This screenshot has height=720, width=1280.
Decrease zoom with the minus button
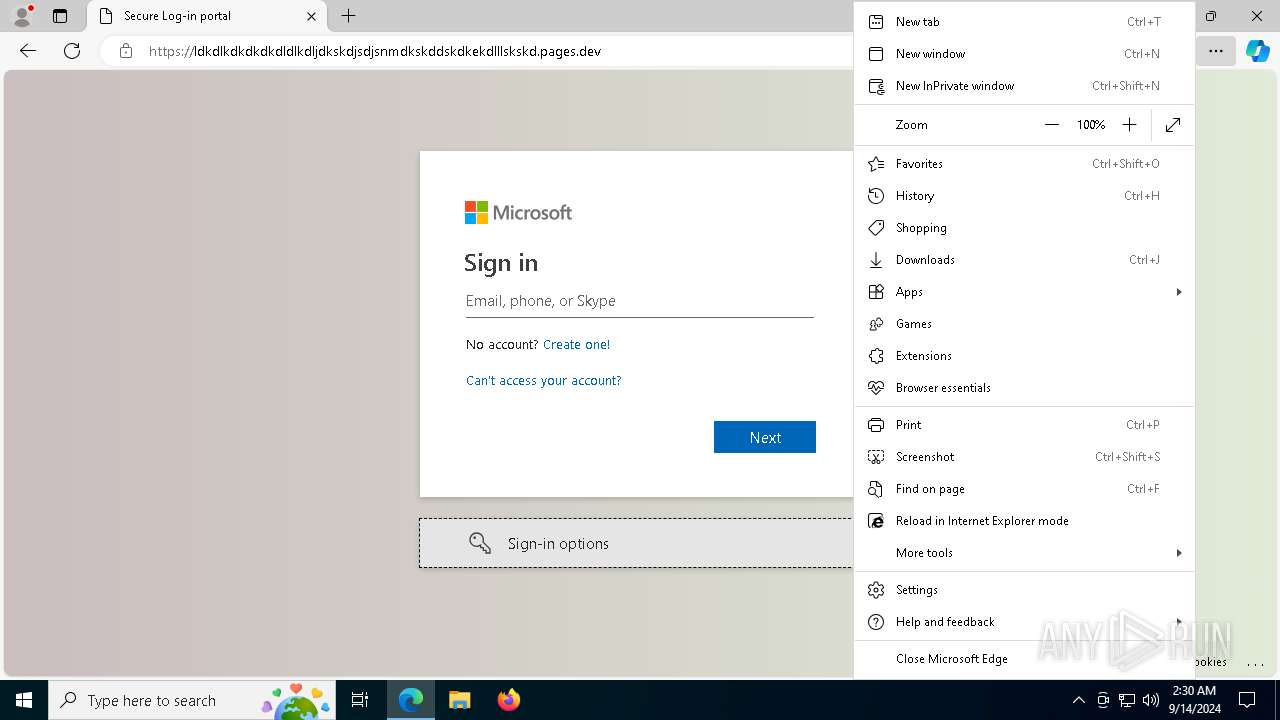click(1051, 125)
